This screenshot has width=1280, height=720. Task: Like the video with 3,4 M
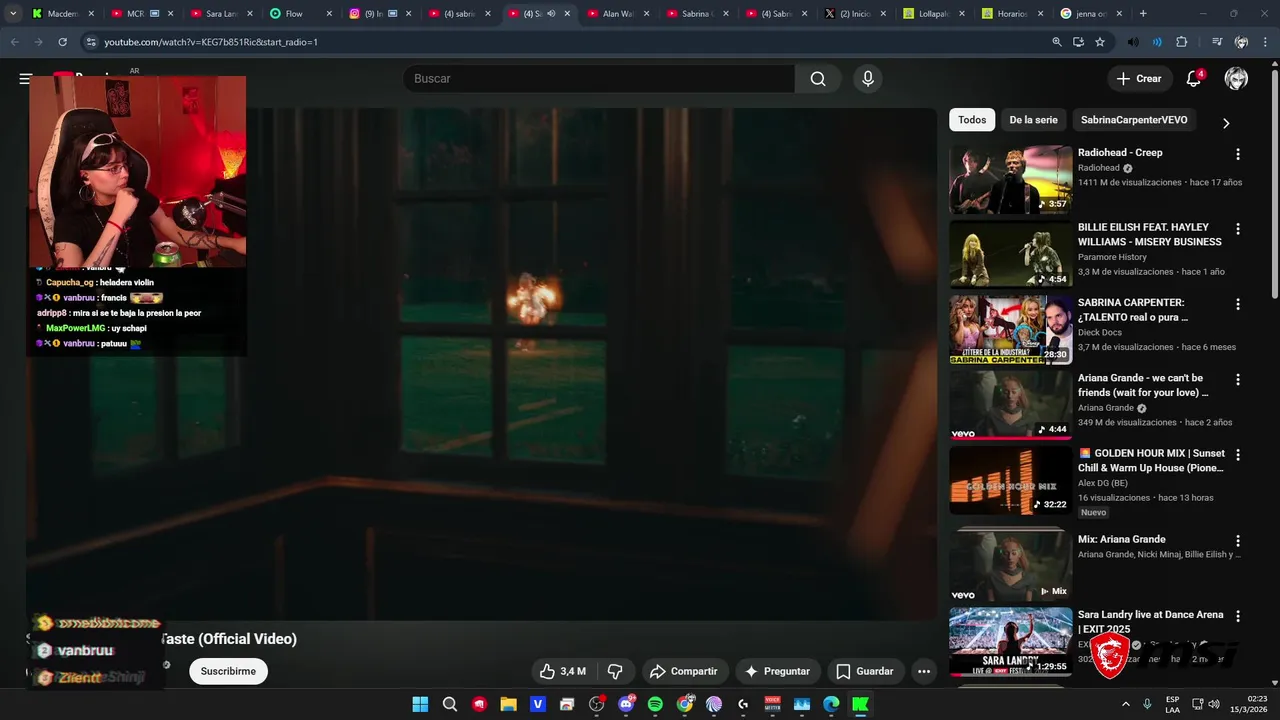coord(562,671)
